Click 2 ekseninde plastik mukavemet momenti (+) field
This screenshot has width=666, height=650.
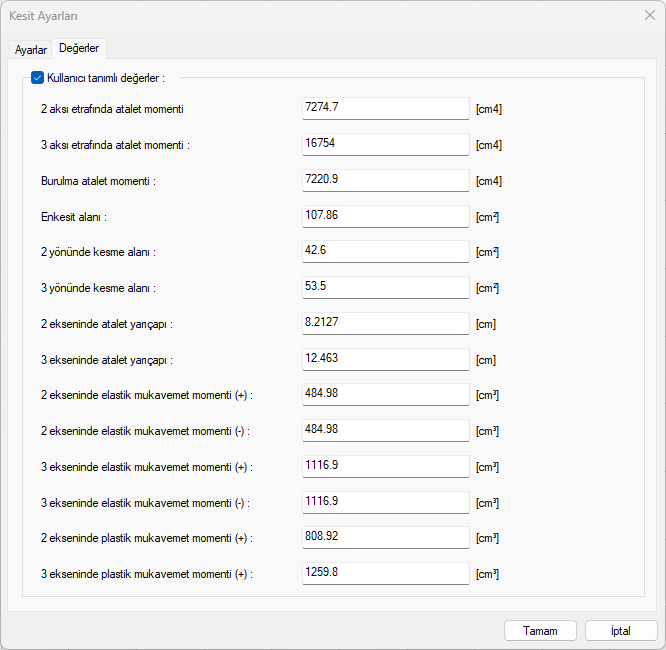point(385,537)
